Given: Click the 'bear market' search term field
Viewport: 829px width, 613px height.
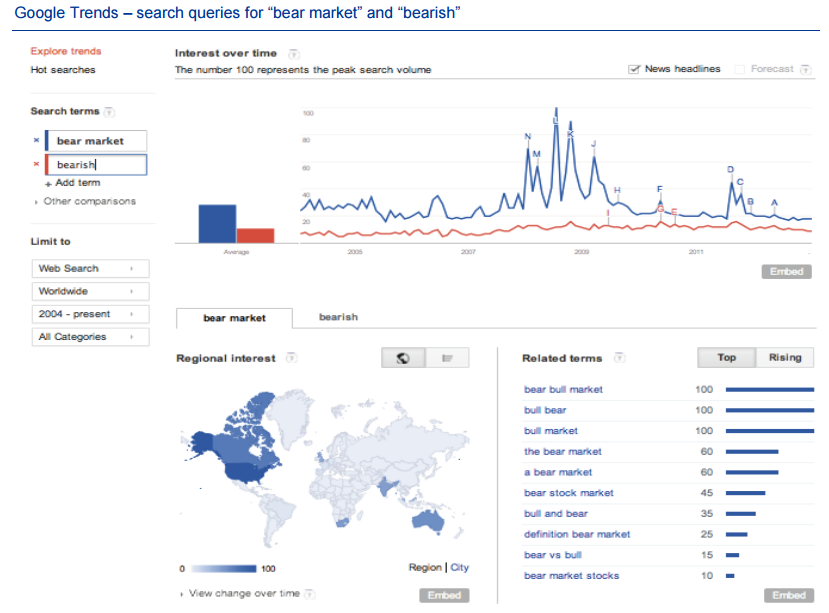Looking at the screenshot, I should [x=96, y=141].
